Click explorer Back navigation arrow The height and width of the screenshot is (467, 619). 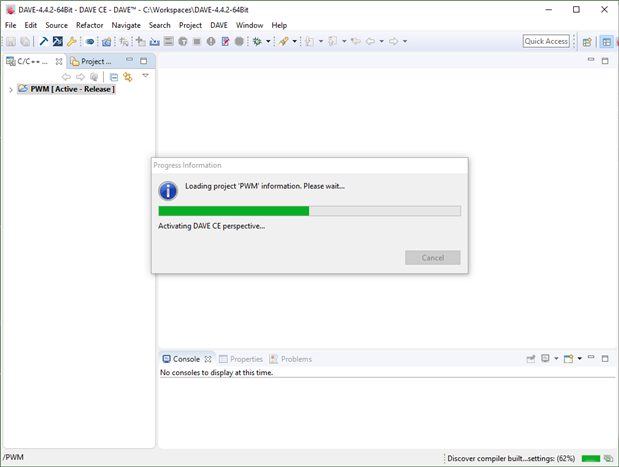tap(66, 77)
